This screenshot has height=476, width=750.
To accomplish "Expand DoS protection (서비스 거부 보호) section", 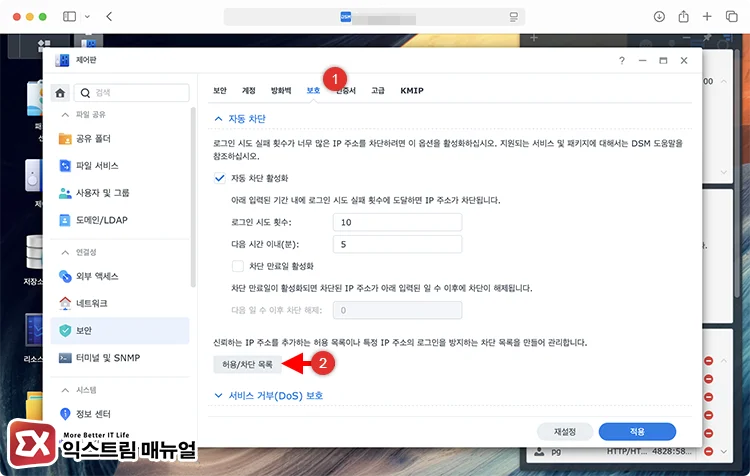I will coord(219,395).
